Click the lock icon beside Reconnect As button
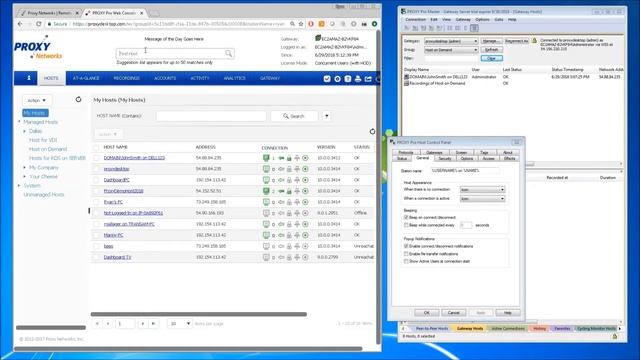This screenshot has width=640, height=360. [534, 41]
